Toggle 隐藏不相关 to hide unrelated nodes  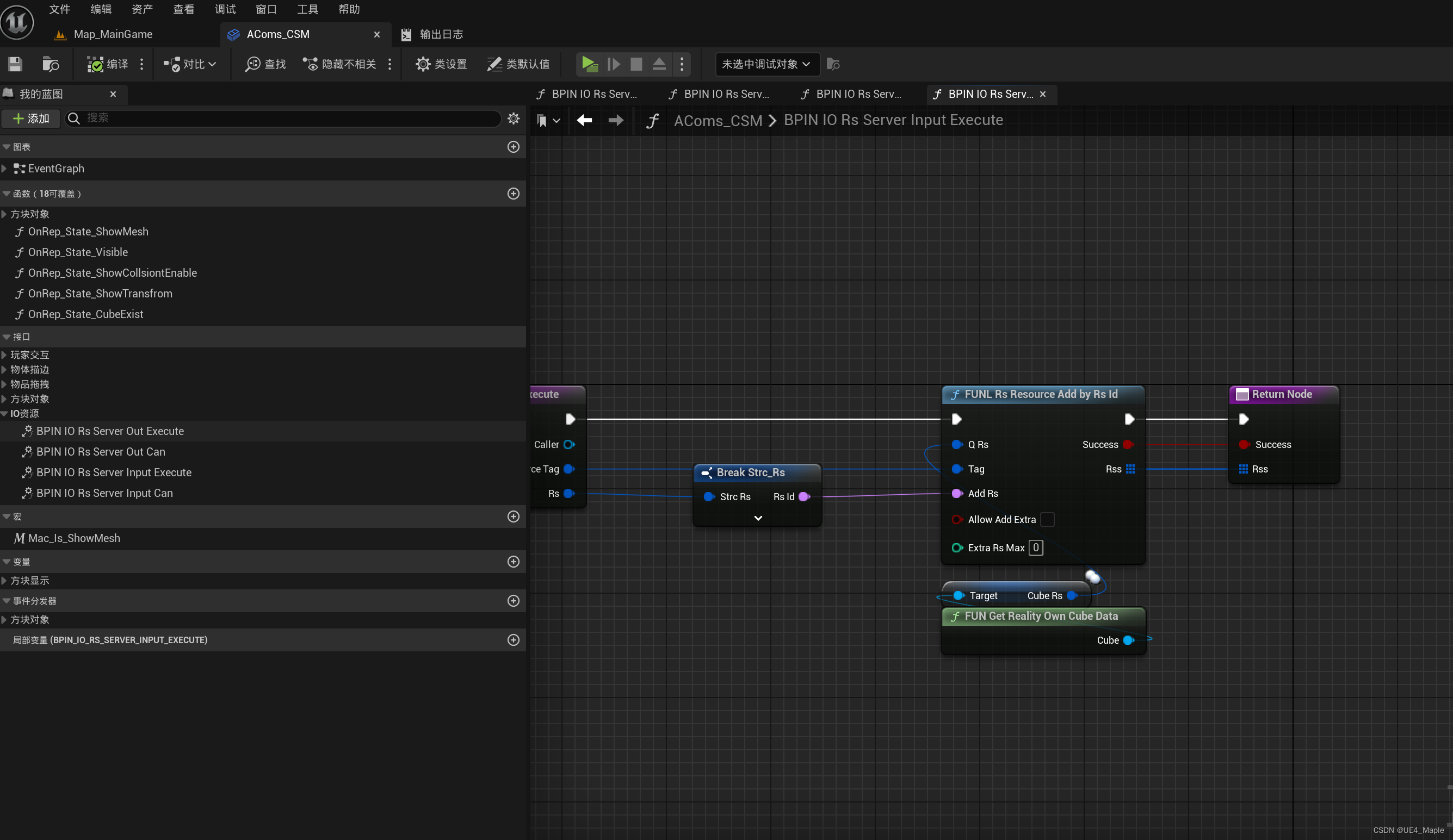(x=338, y=64)
